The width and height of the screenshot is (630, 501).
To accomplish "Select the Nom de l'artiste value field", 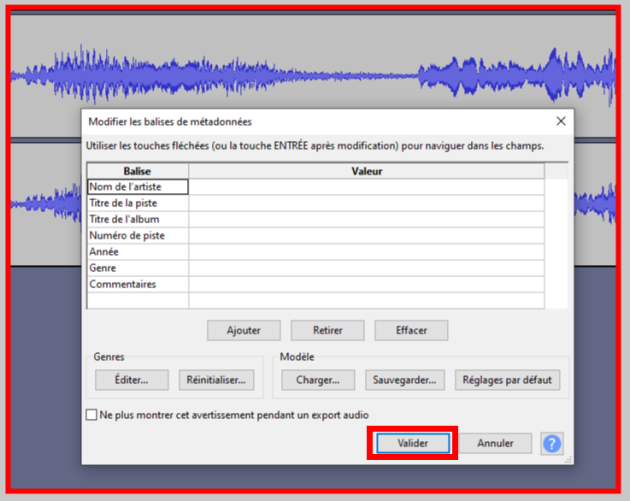I will click(x=366, y=187).
